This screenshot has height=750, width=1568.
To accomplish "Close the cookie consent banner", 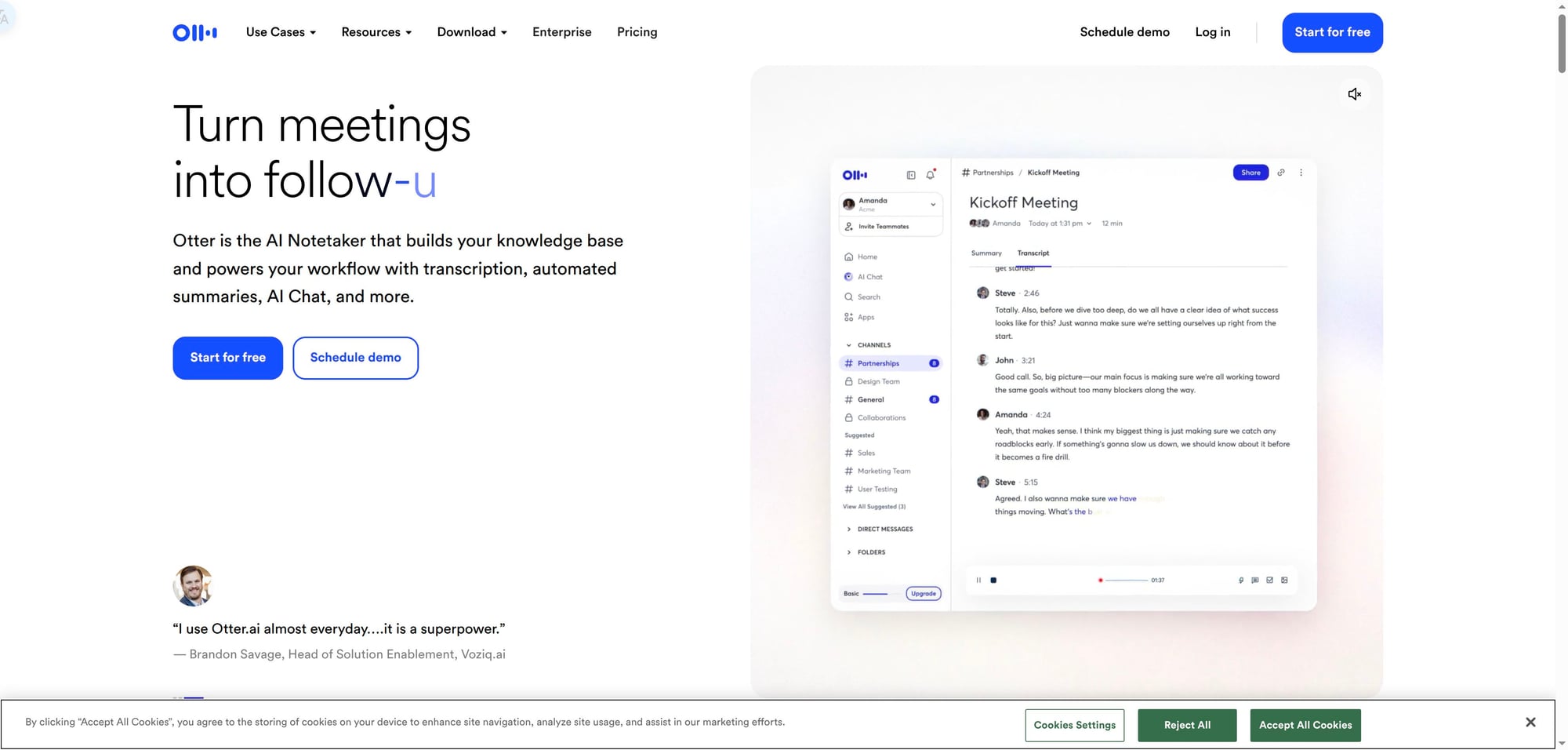I will click(1530, 723).
